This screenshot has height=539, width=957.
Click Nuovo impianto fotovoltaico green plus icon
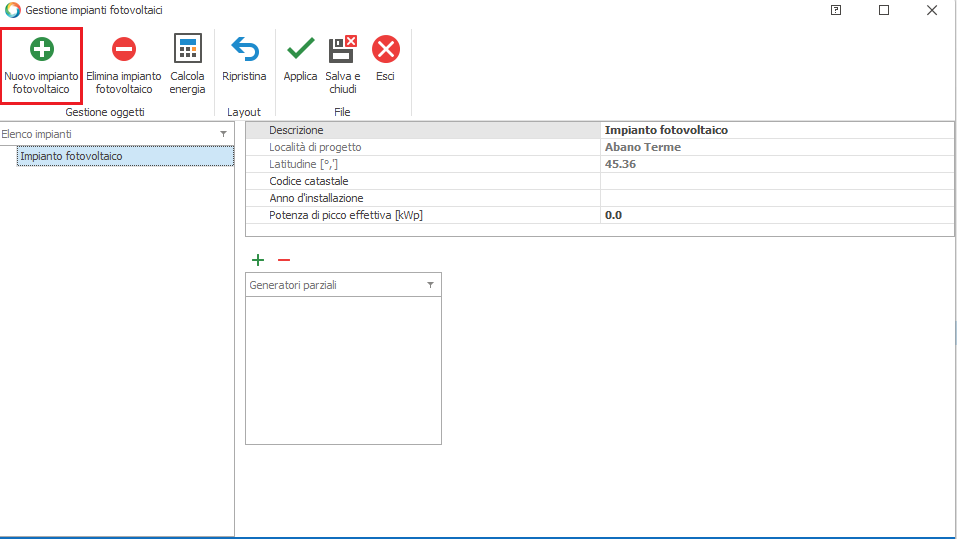tap(41, 49)
